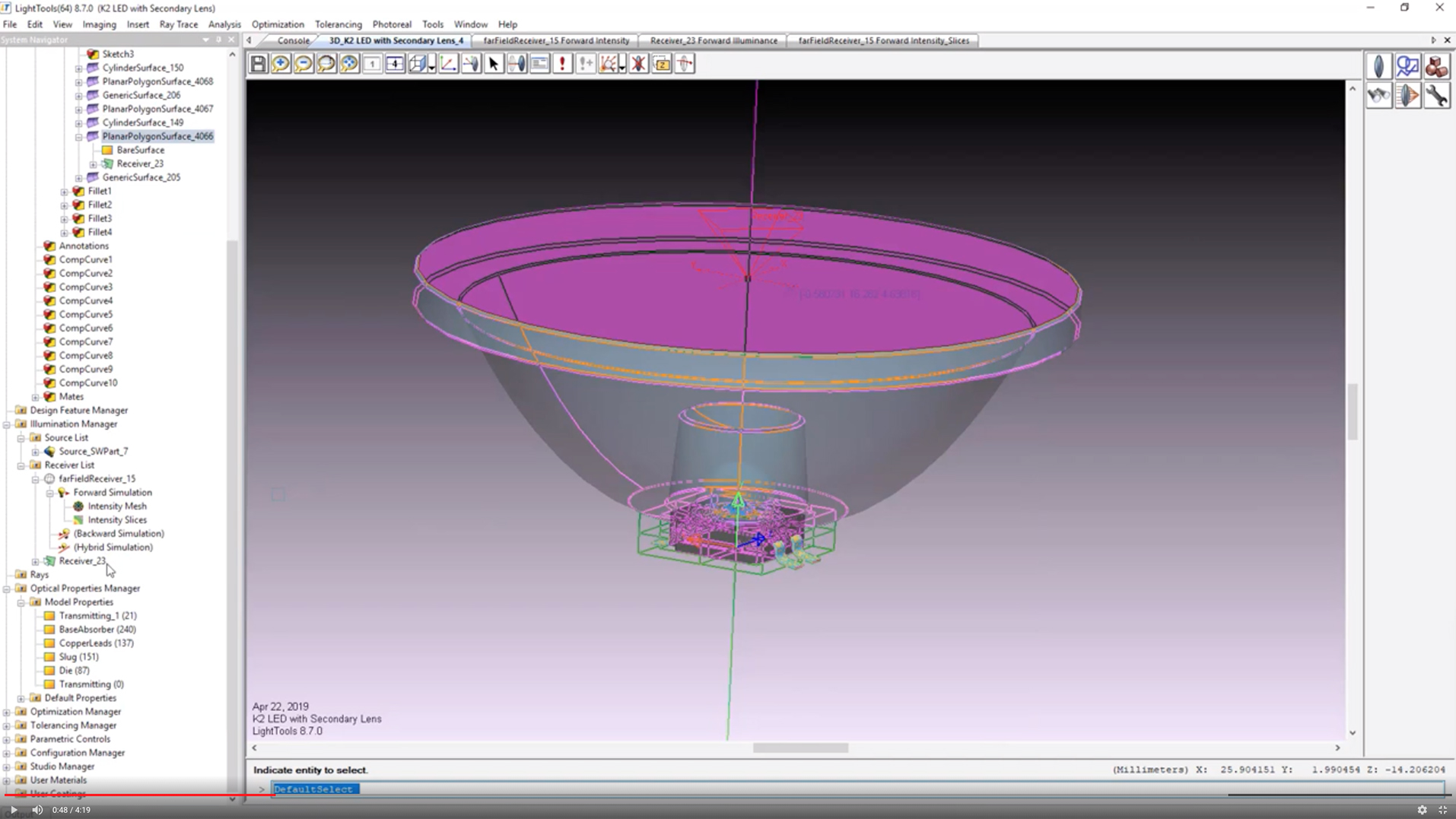Delete displayed rays with the red X icon
Image resolution: width=1456 pixels, height=819 pixels.
640,64
